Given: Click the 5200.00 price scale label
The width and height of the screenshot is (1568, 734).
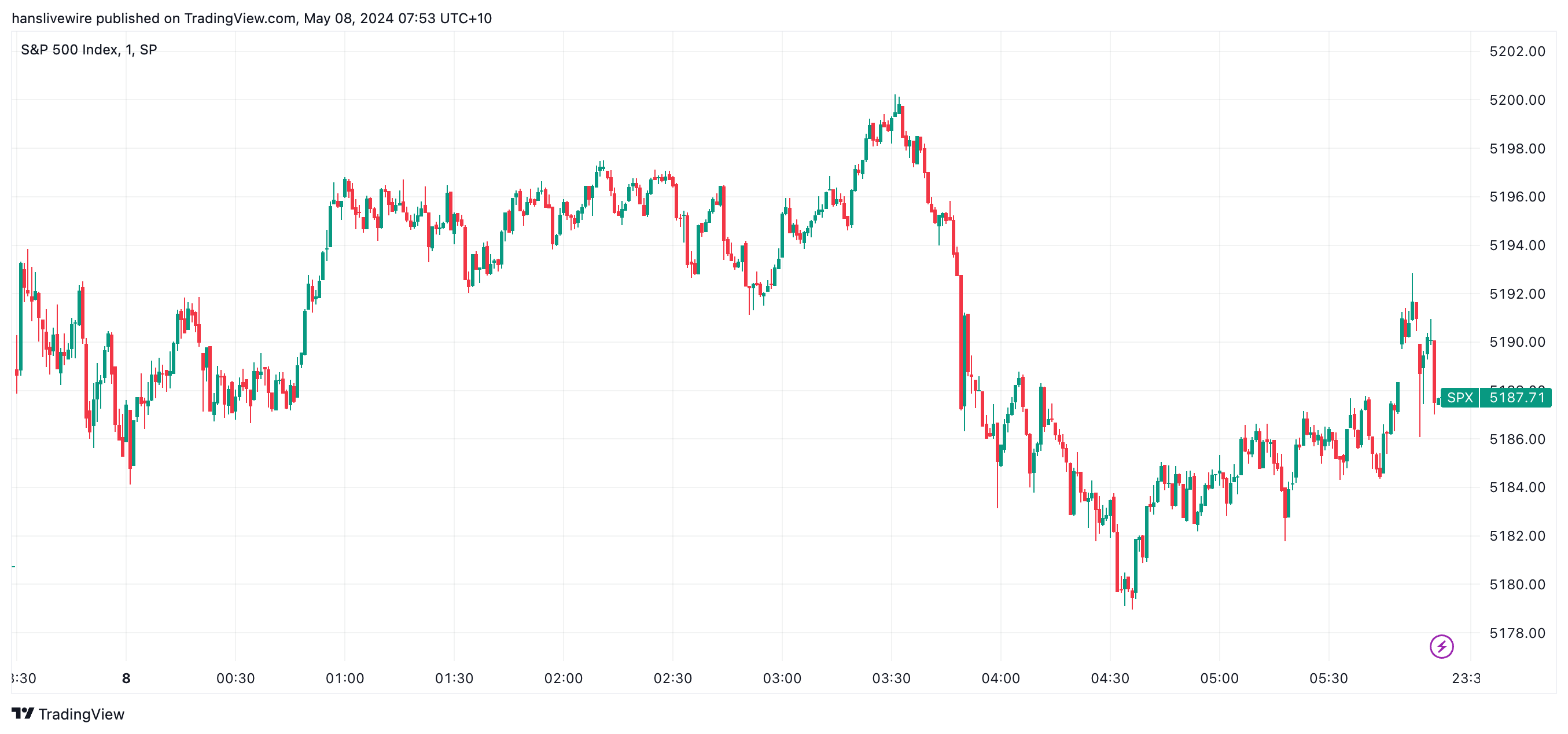Looking at the screenshot, I should pyautogui.click(x=1517, y=100).
